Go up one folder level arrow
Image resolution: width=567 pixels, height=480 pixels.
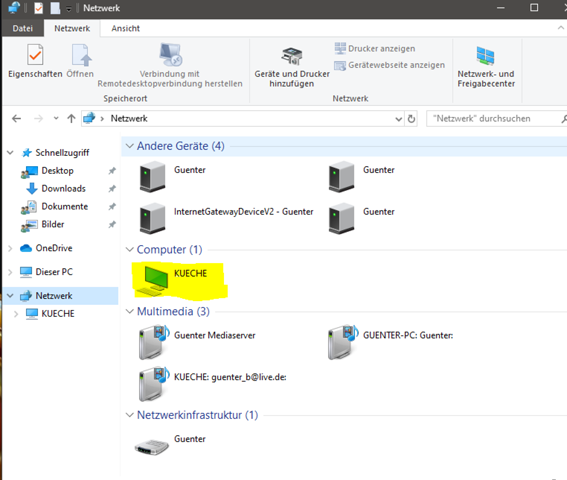point(71,118)
